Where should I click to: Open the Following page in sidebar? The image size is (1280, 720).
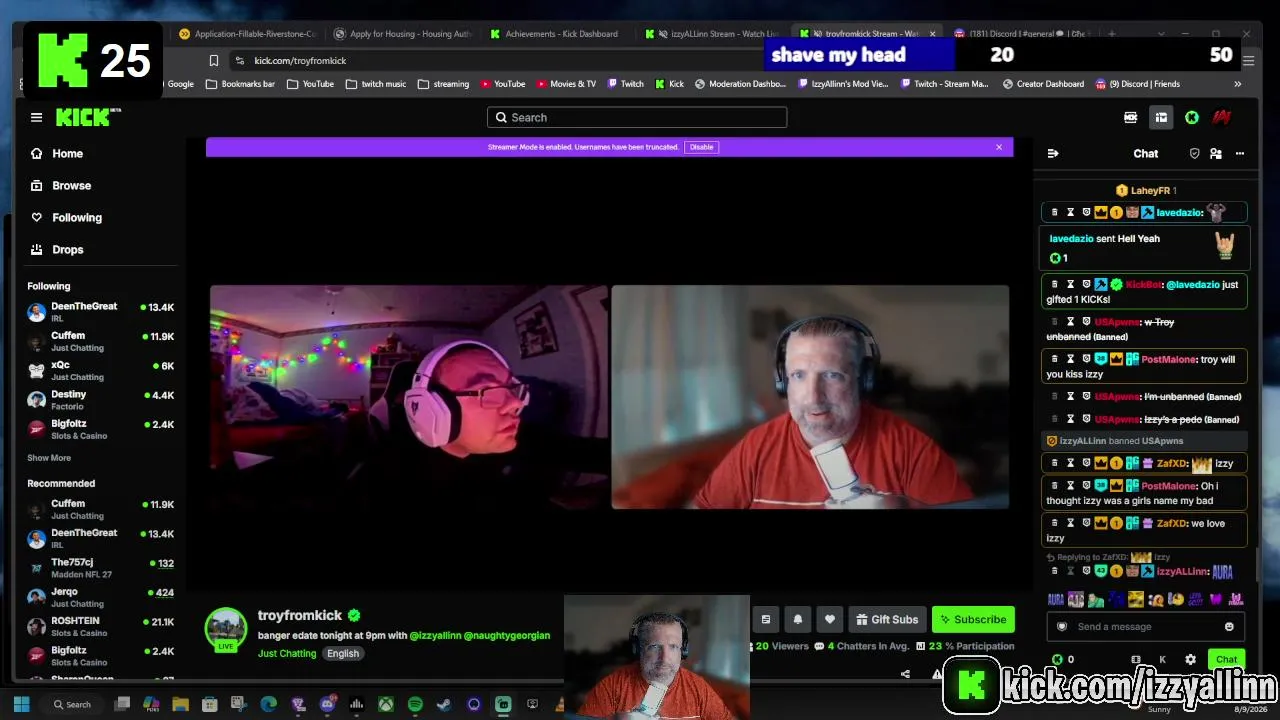(77, 218)
